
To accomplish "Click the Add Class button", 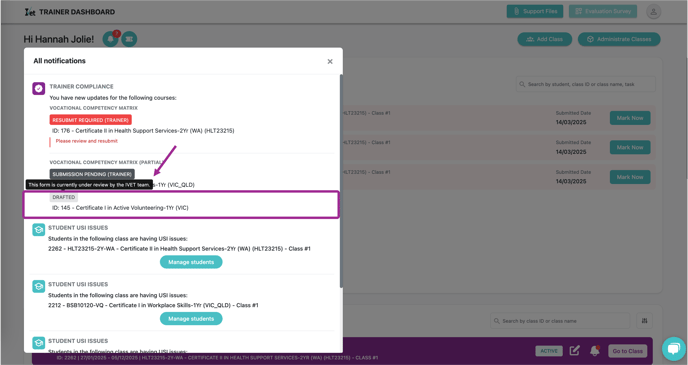I will [545, 39].
